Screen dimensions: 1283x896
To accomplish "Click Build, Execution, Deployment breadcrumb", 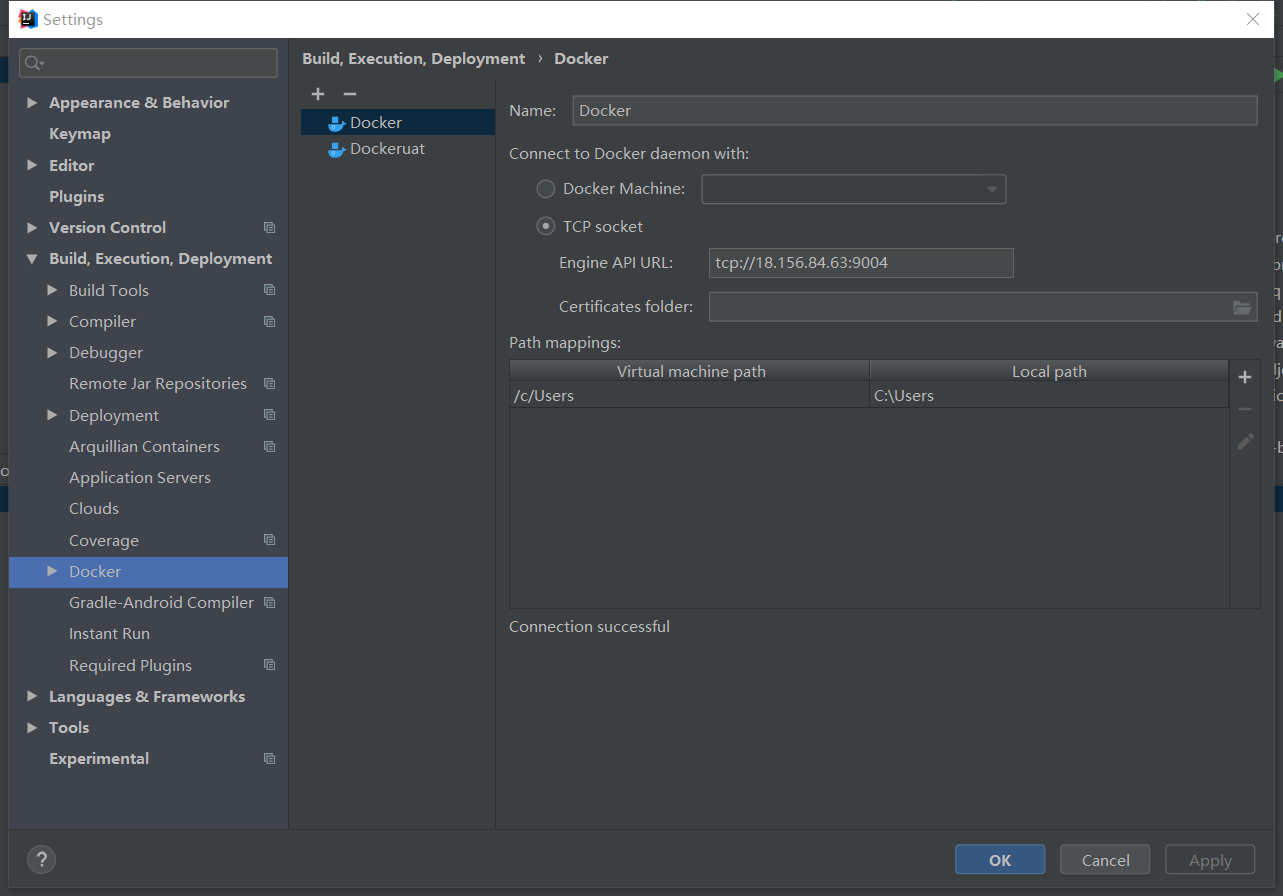I will pos(414,59).
